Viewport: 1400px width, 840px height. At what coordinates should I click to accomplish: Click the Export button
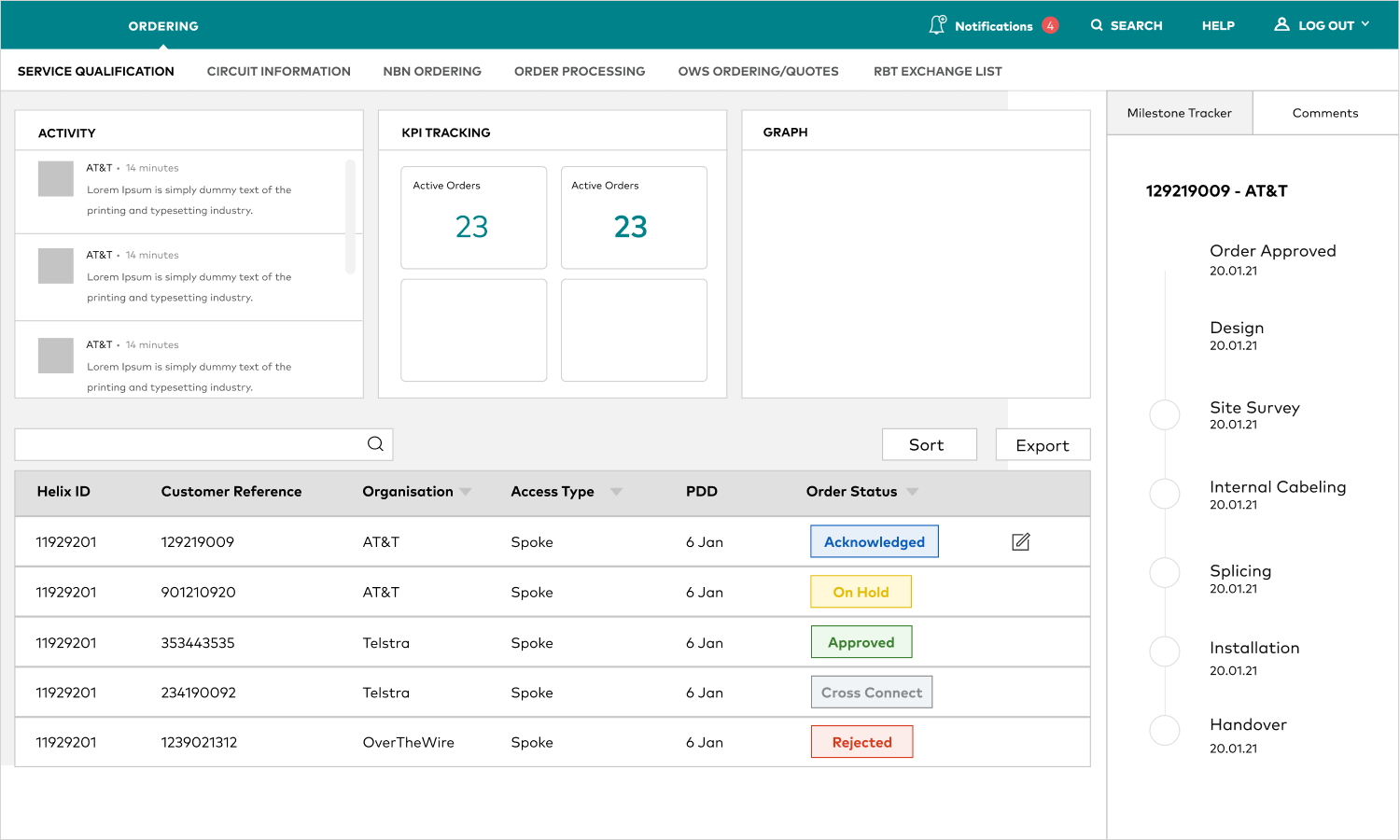coord(1043,445)
